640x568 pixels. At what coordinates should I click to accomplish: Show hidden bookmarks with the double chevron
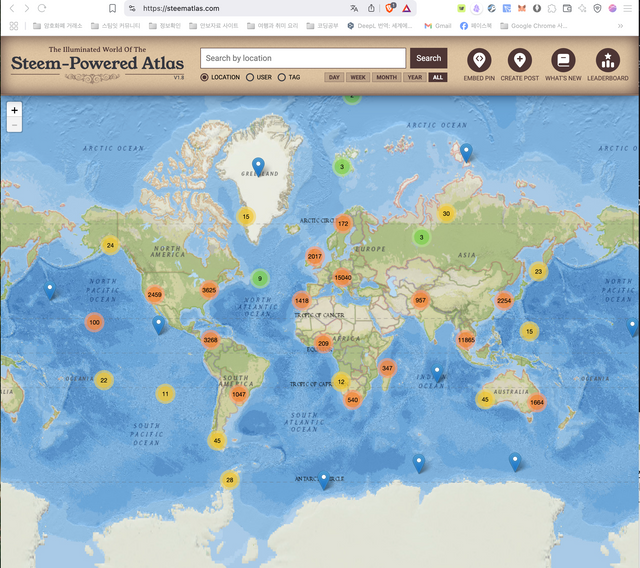coord(620,26)
